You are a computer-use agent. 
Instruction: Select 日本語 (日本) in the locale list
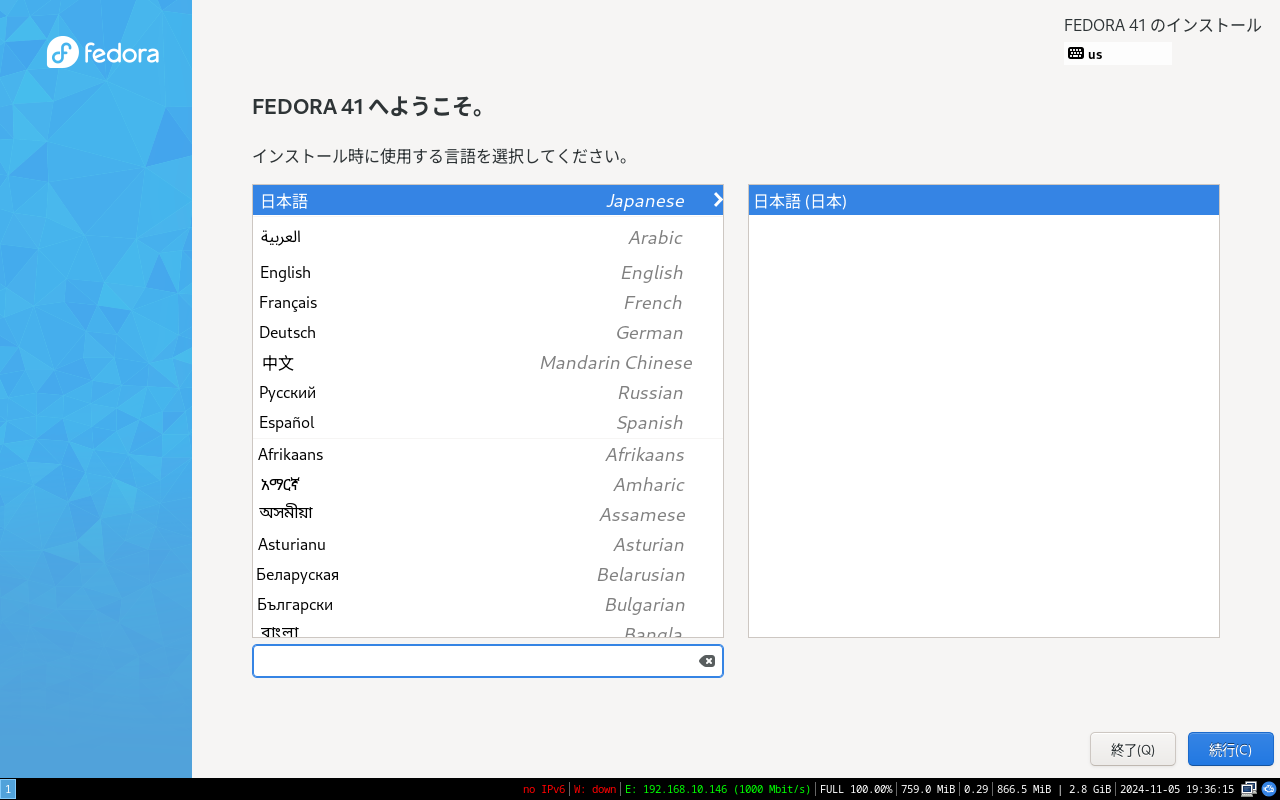coord(984,200)
